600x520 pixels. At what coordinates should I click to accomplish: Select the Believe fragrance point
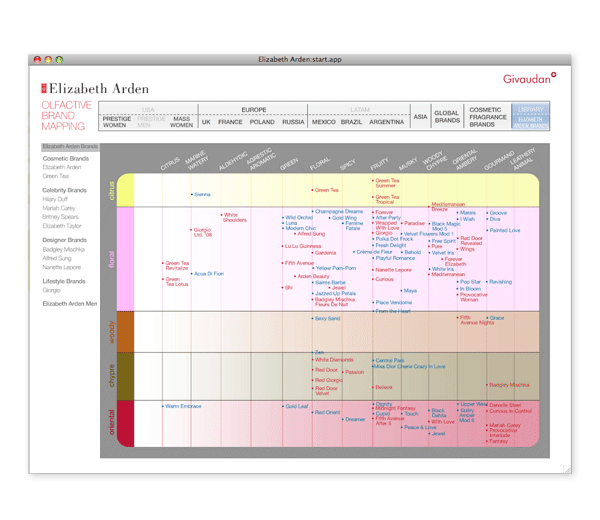coord(383,387)
